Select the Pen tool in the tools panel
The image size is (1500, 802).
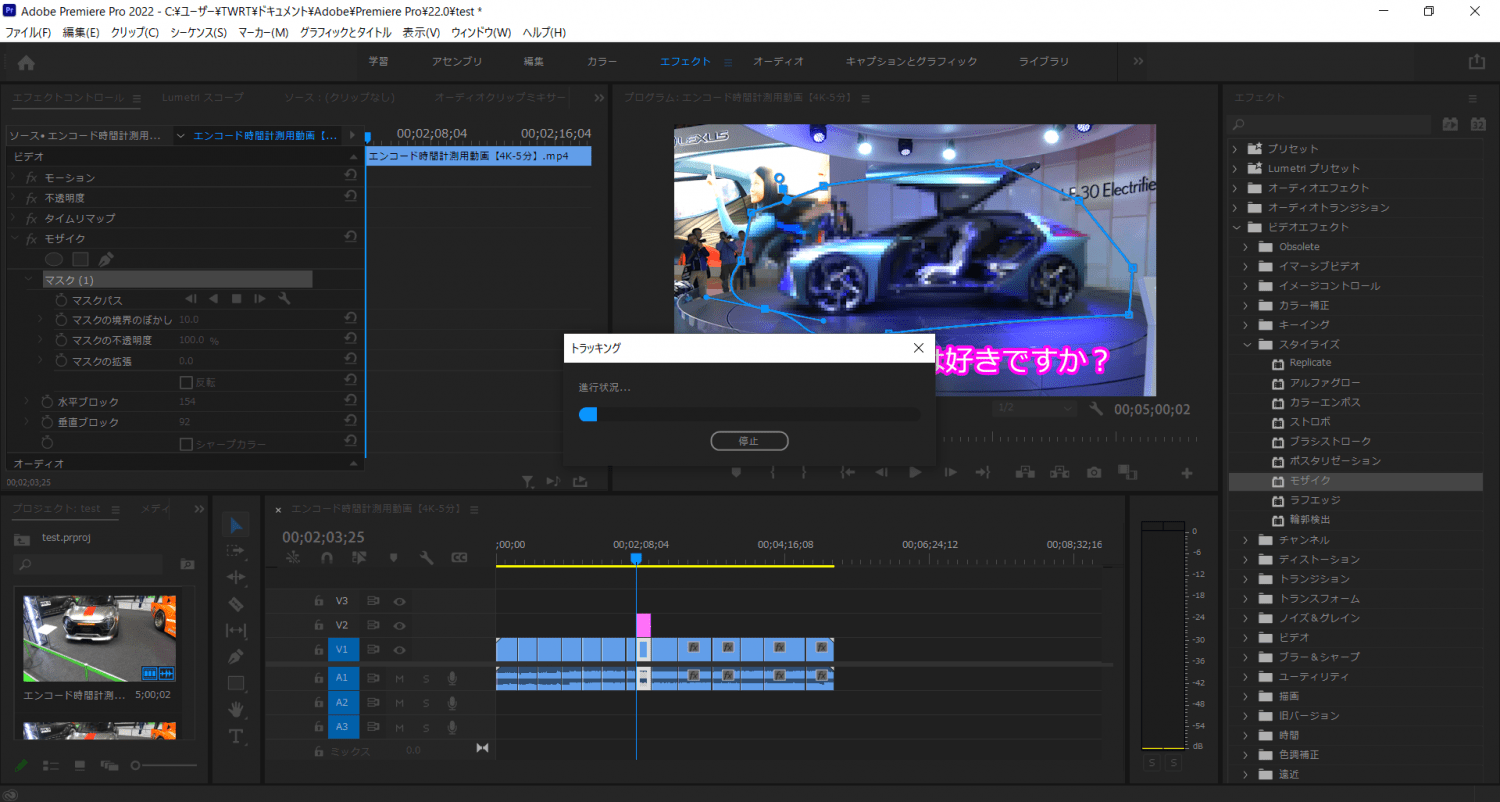(236, 657)
